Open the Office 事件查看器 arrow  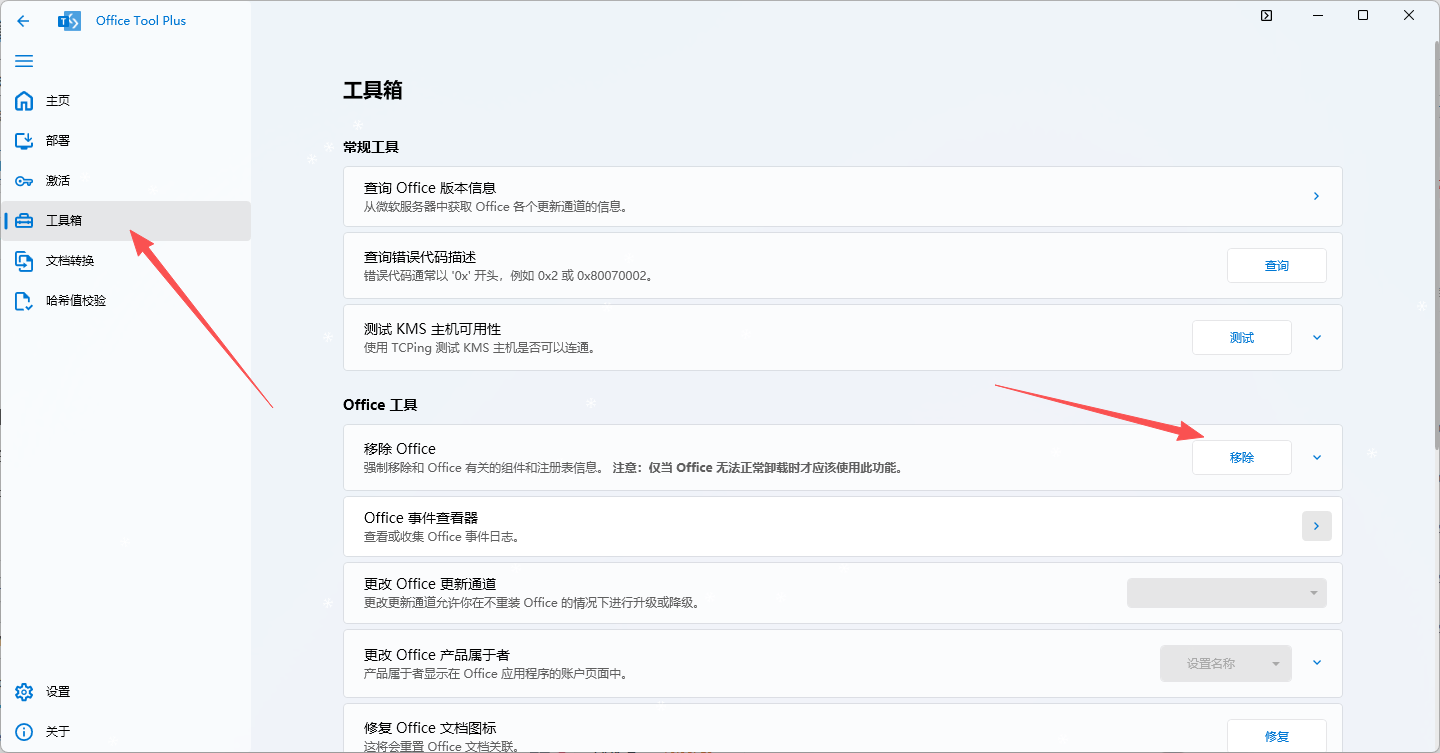(1316, 525)
